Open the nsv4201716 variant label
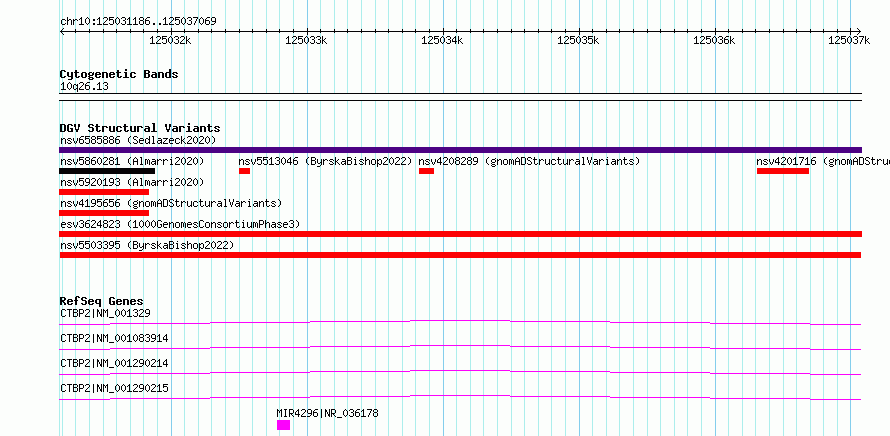The width and height of the screenshot is (890, 436). point(823,161)
